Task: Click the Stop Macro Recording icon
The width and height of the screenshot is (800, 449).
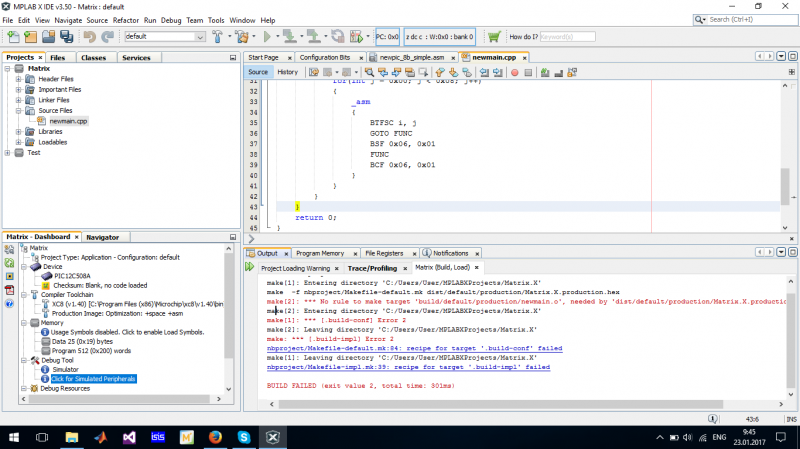Action: pyautogui.click(x=528, y=72)
